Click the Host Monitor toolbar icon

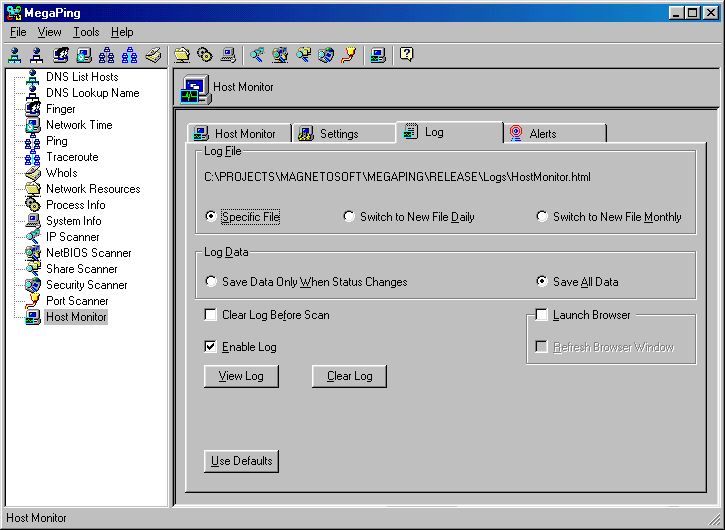(x=378, y=55)
